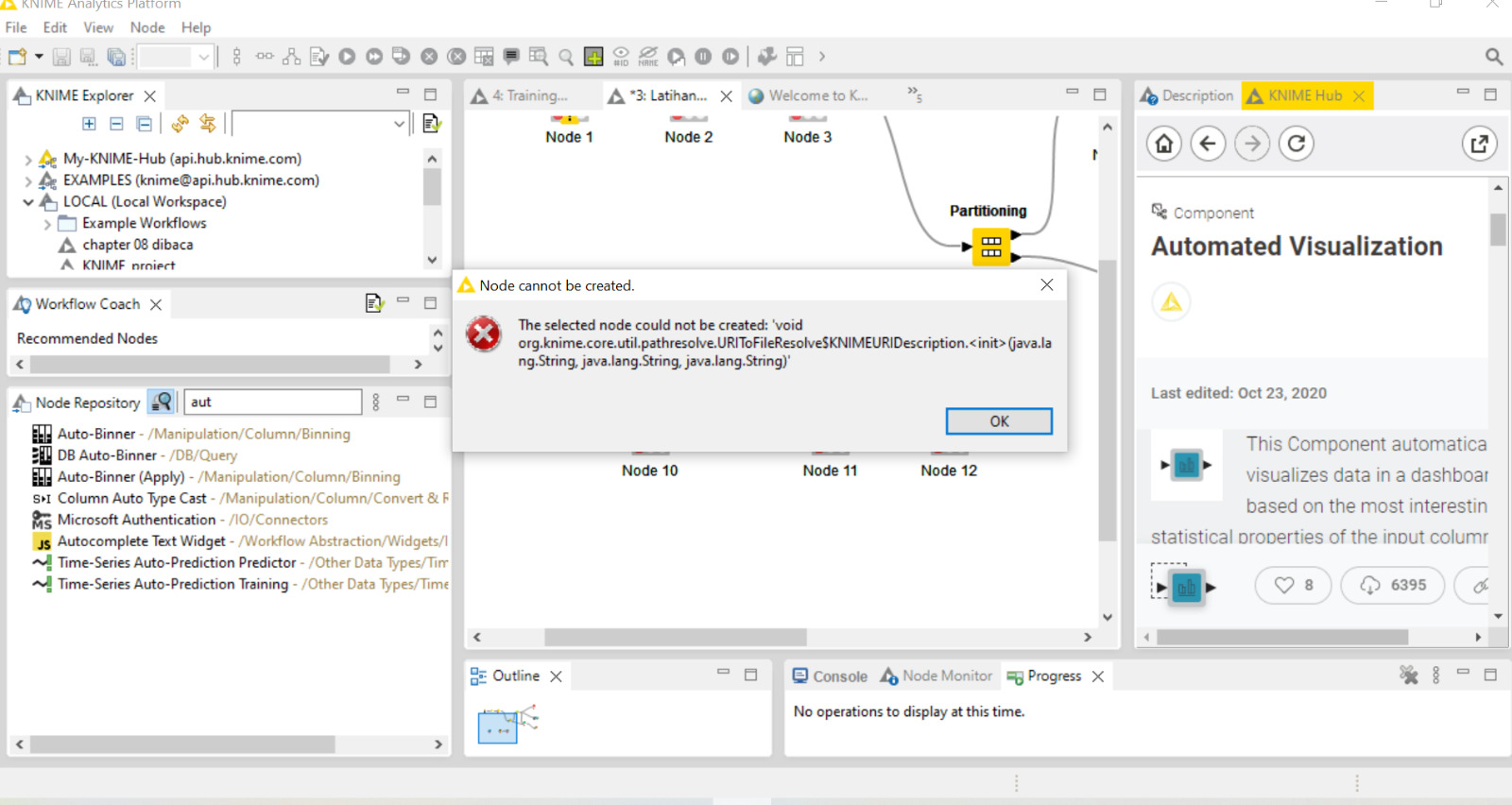Screen dimensions: 1512x805
Task: Show hidden editor tabs list
Action: pos(915,94)
